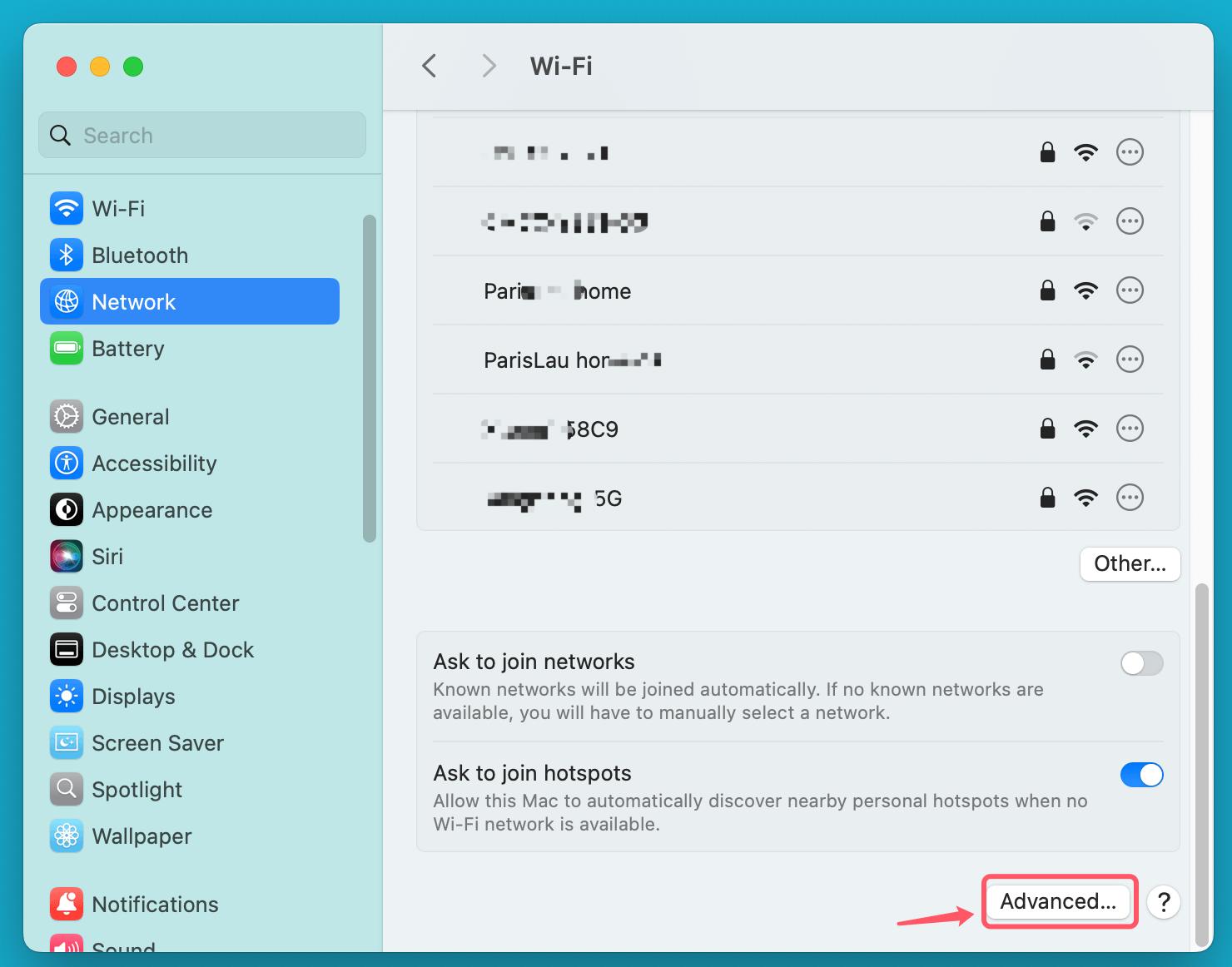Enable the Ask to join networks toggle
The height and width of the screenshot is (967, 1232).
pyautogui.click(x=1141, y=663)
